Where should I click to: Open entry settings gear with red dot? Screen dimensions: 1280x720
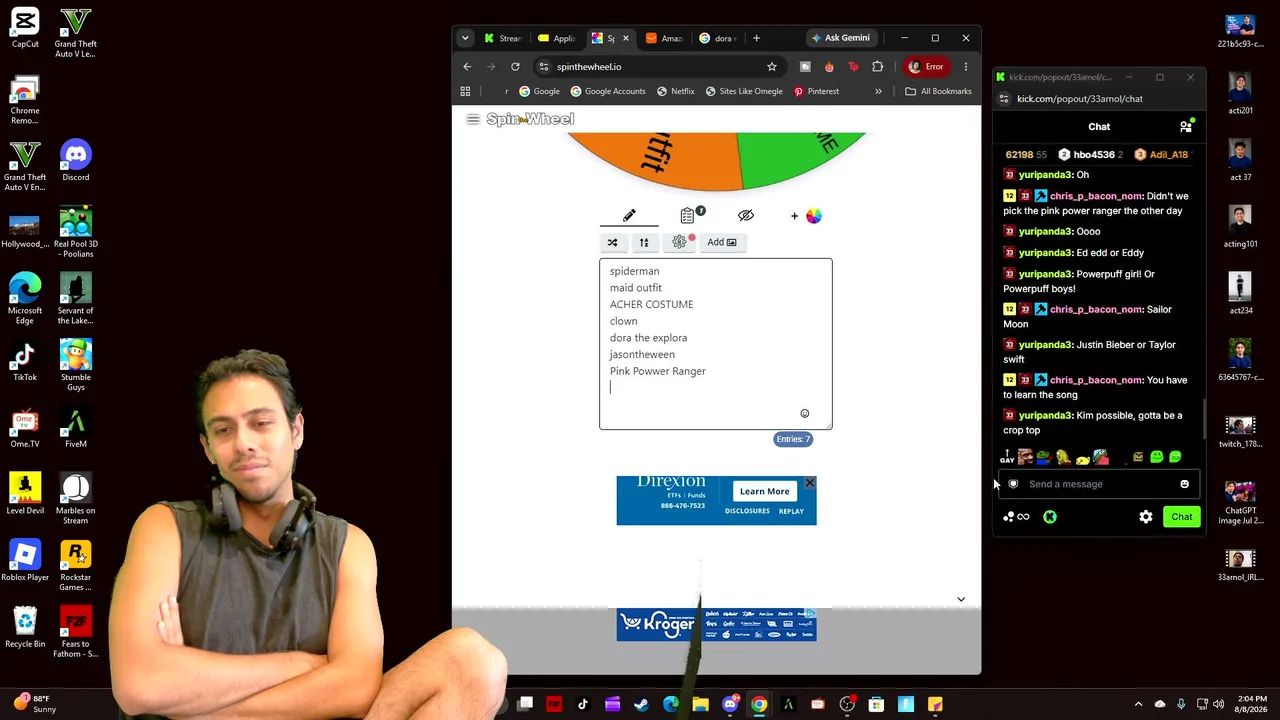tap(680, 242)
